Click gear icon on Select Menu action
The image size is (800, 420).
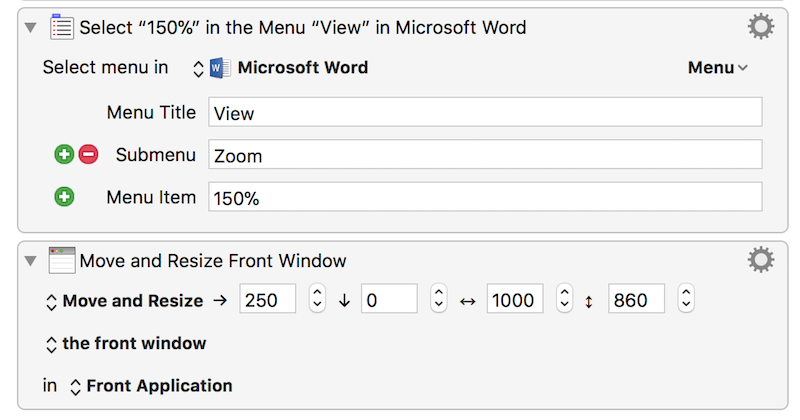(x=761, y=27)
